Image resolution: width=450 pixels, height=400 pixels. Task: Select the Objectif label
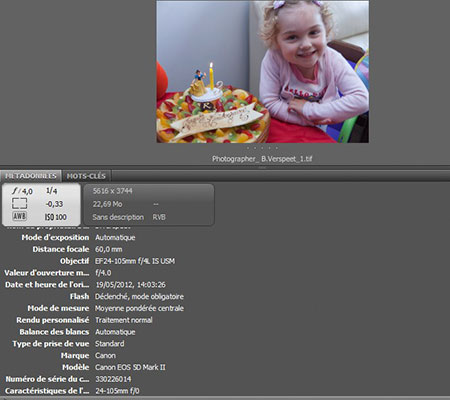click(x=74, y=261)
